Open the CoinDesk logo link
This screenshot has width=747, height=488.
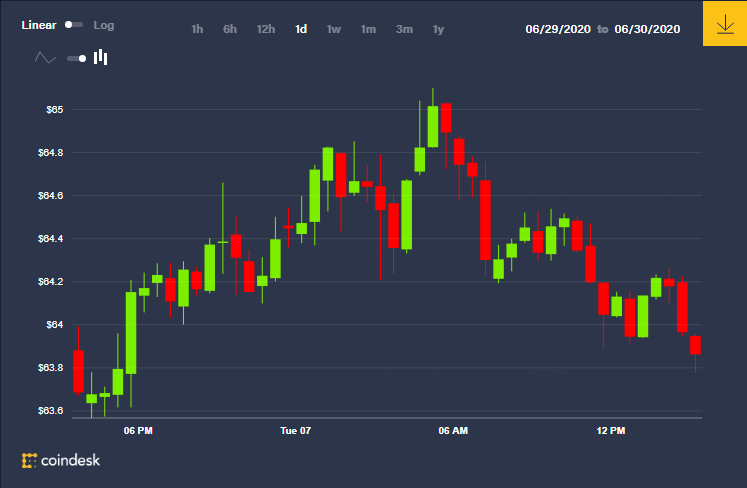tap(61, 460)
